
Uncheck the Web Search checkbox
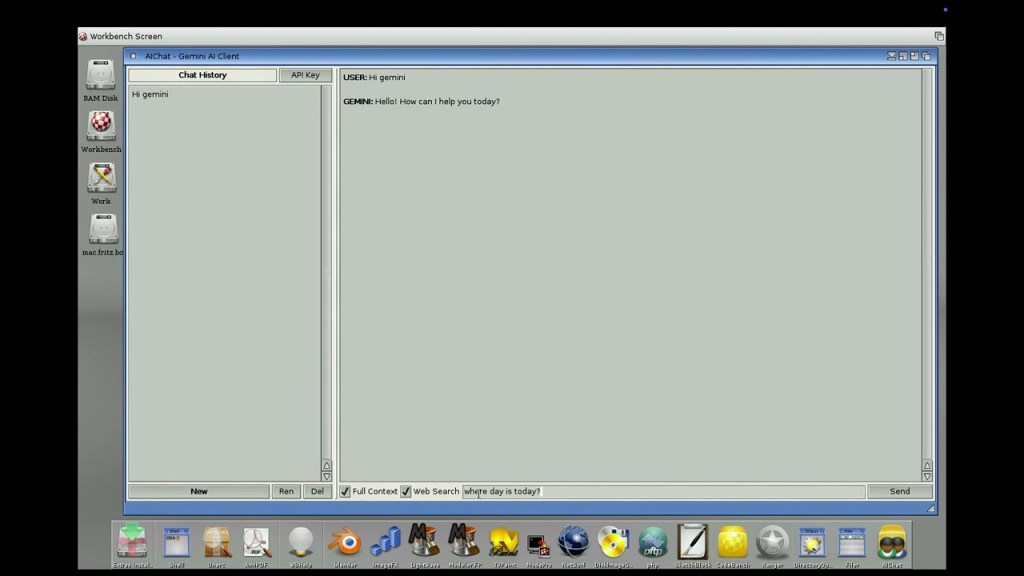(406, 491)
